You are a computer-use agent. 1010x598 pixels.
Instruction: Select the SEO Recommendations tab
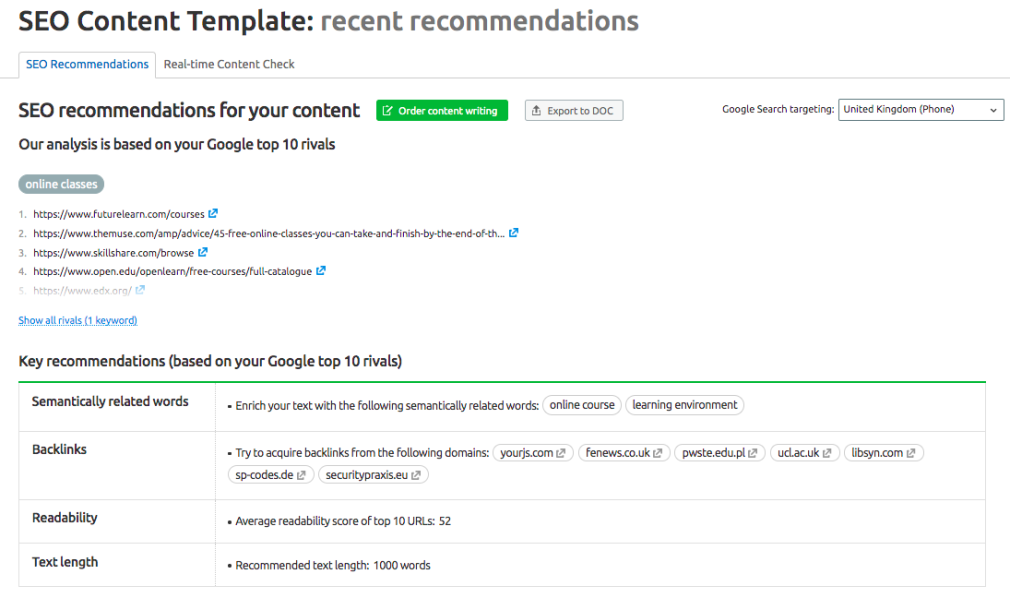(87, 64)
